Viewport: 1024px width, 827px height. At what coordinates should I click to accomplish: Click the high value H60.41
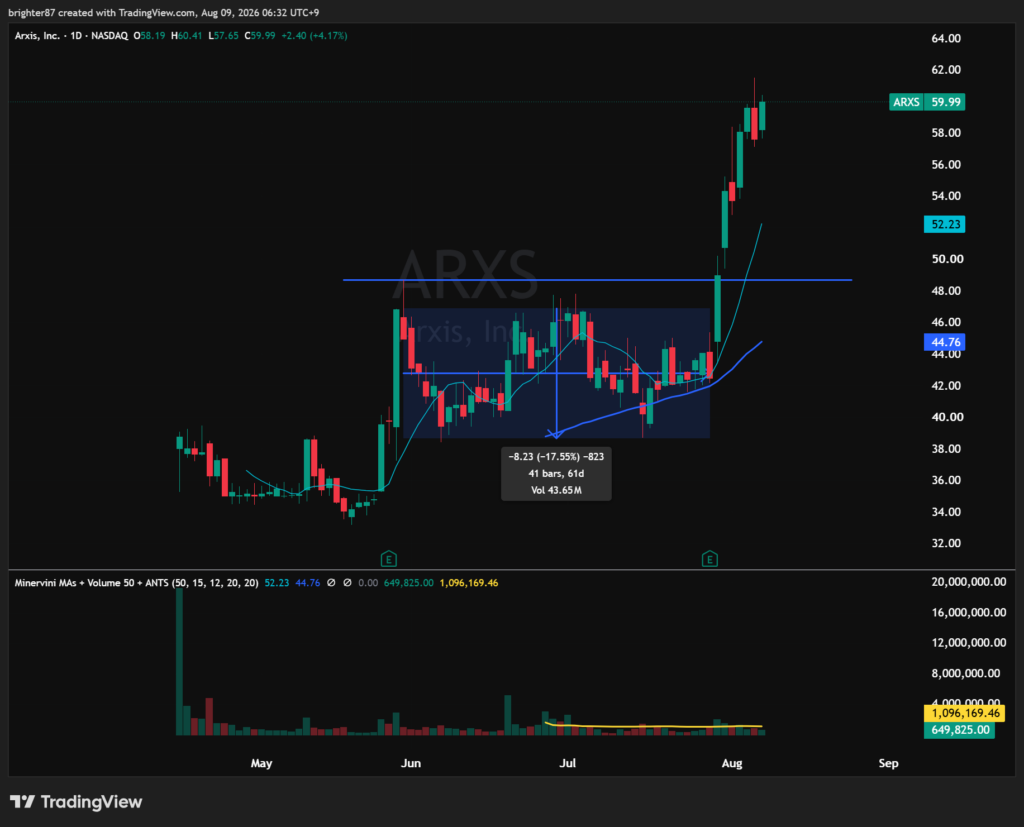tap(186, 36)
